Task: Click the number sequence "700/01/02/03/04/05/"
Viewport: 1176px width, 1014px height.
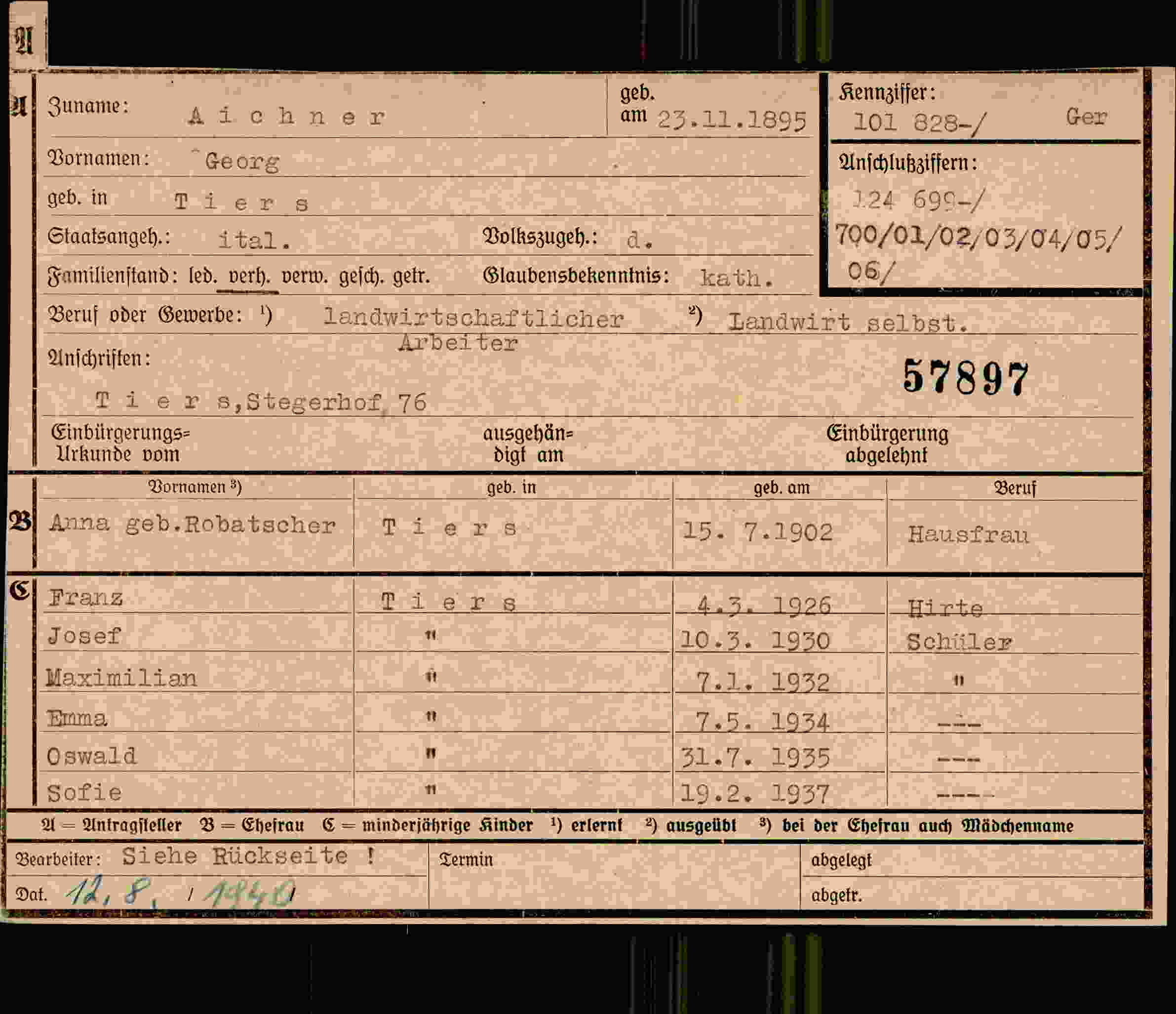Action: [x=979, y=237]
